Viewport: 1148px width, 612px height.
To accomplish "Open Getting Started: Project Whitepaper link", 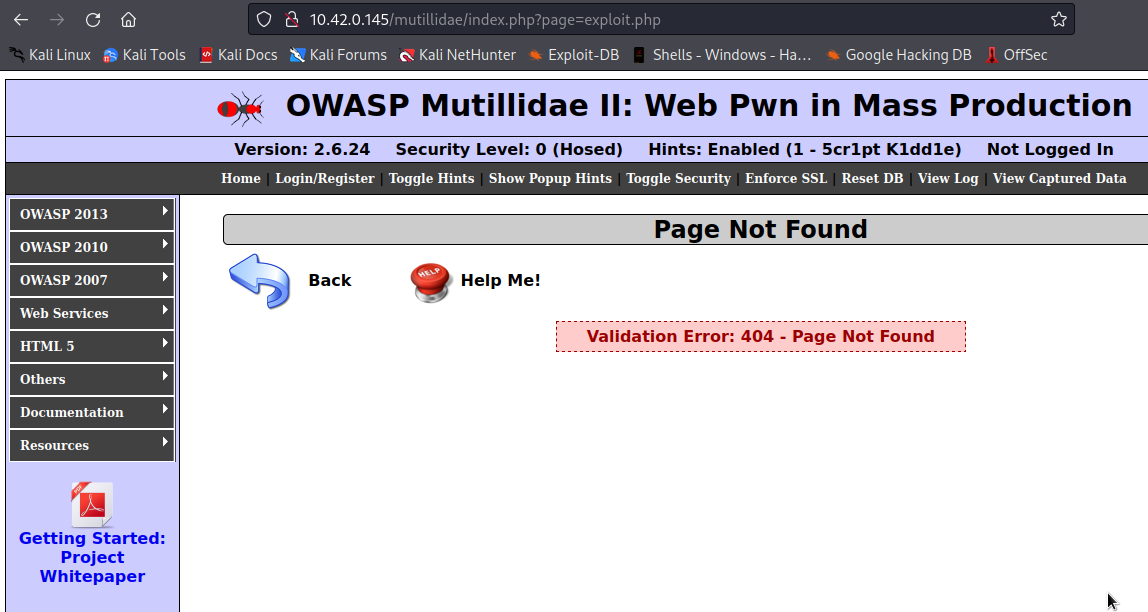I will [92, 557].
